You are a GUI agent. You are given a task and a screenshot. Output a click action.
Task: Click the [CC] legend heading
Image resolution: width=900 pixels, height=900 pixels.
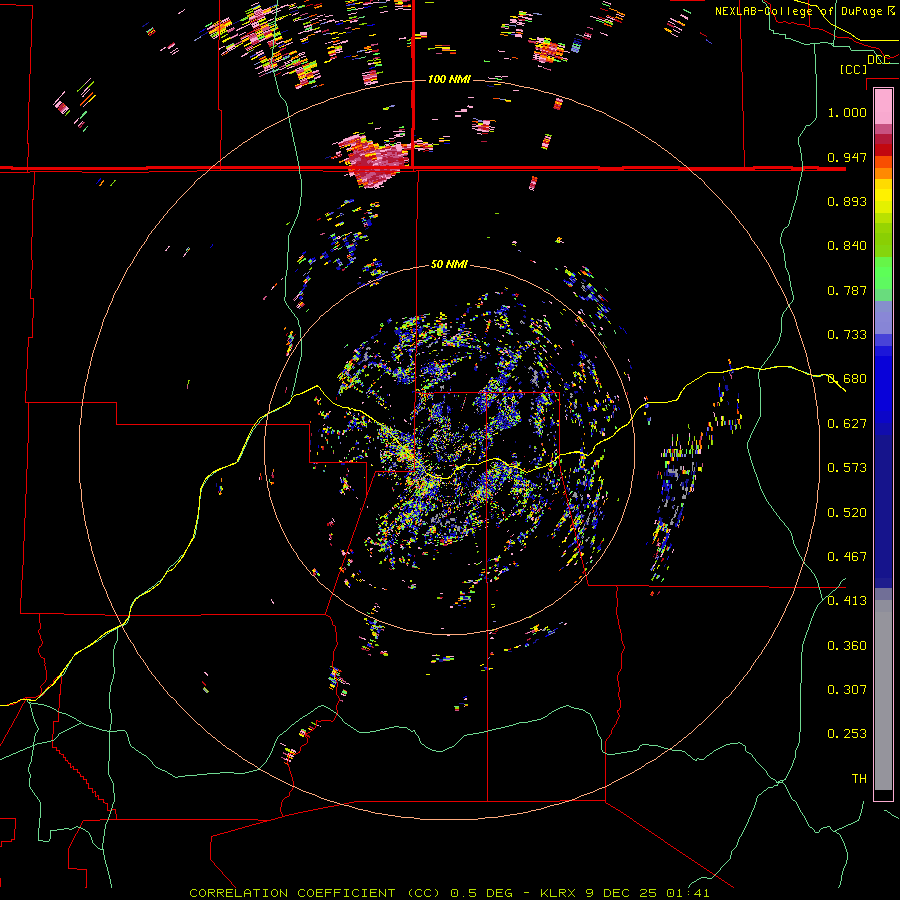tap(854, 69)
